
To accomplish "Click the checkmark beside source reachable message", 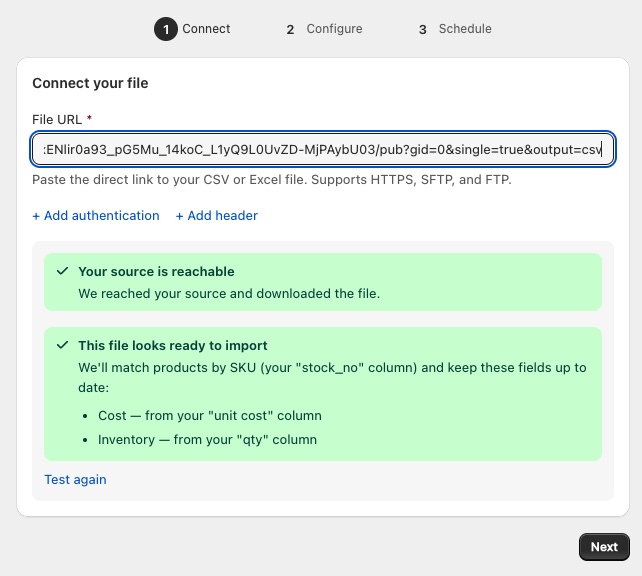I will point(62,271).
